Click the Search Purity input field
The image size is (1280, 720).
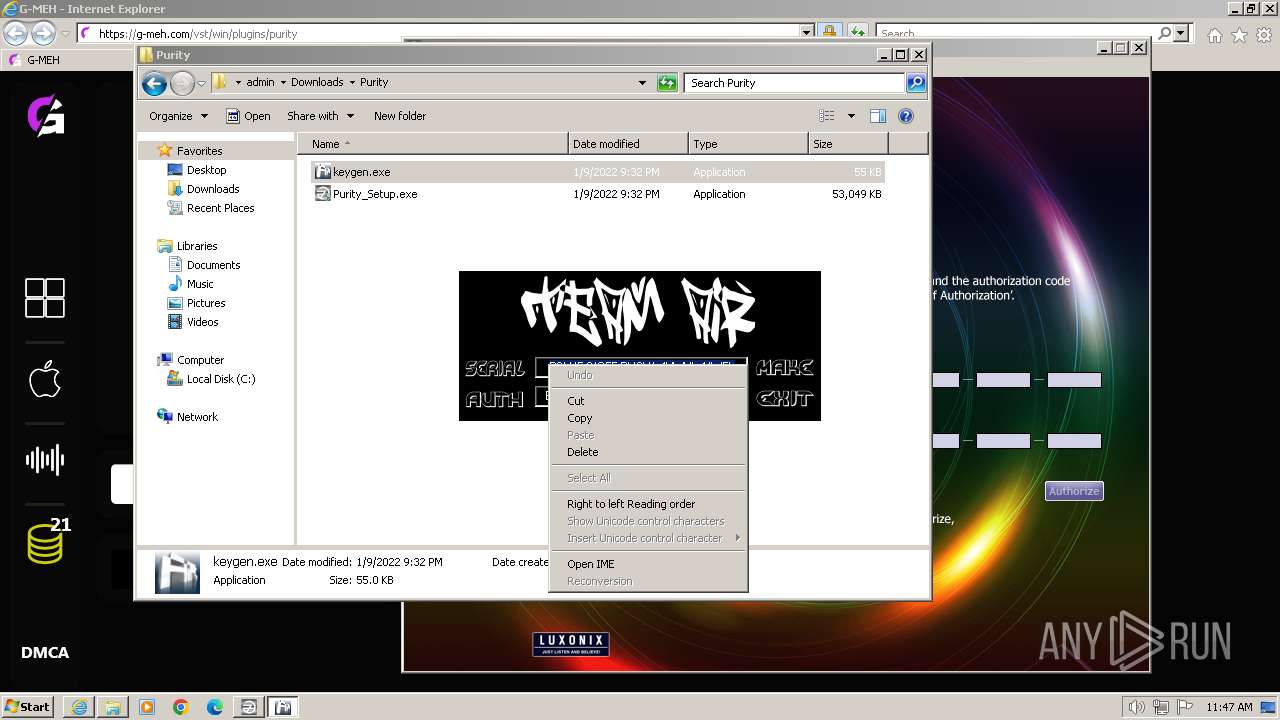[x=795, y=83]
